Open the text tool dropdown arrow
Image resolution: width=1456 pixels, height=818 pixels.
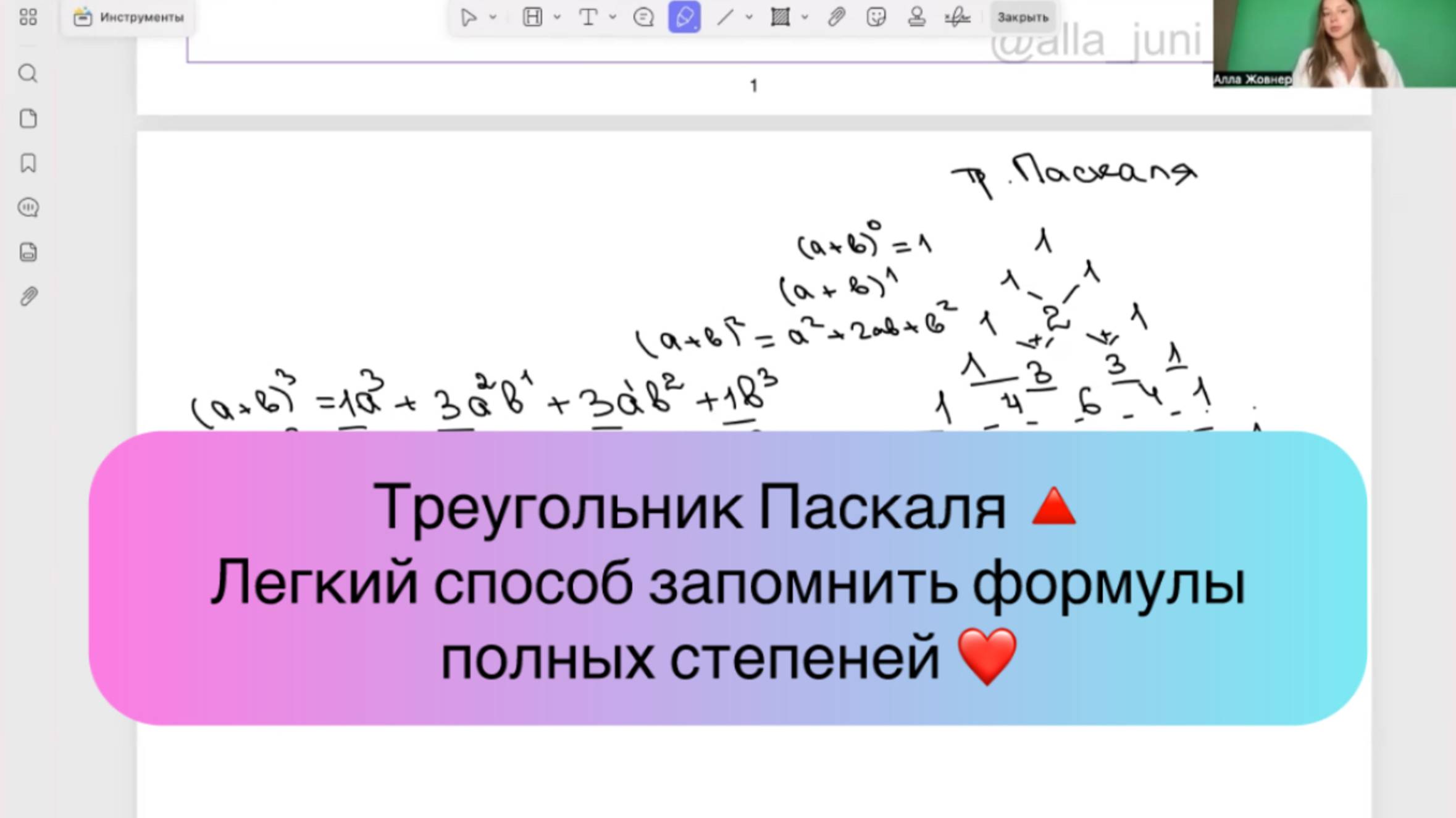click(x=613, y=17)
